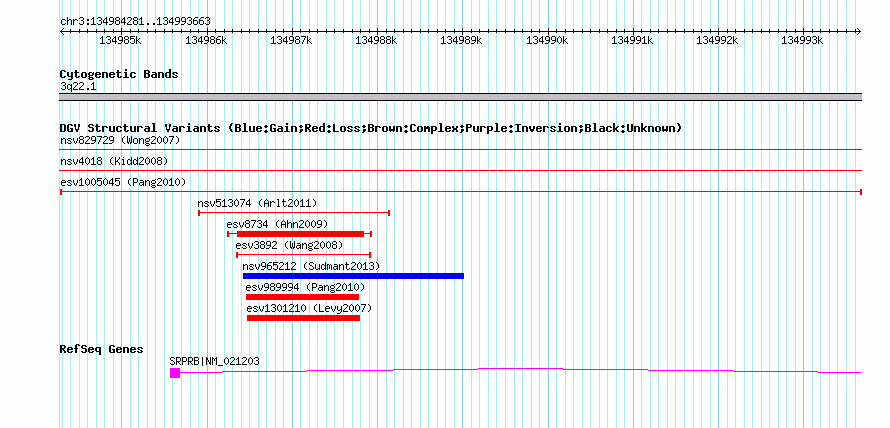Click the 134986k ruler tick label
Image resolution: width=890 pixels, height=428 pixels.
[206, 41]
